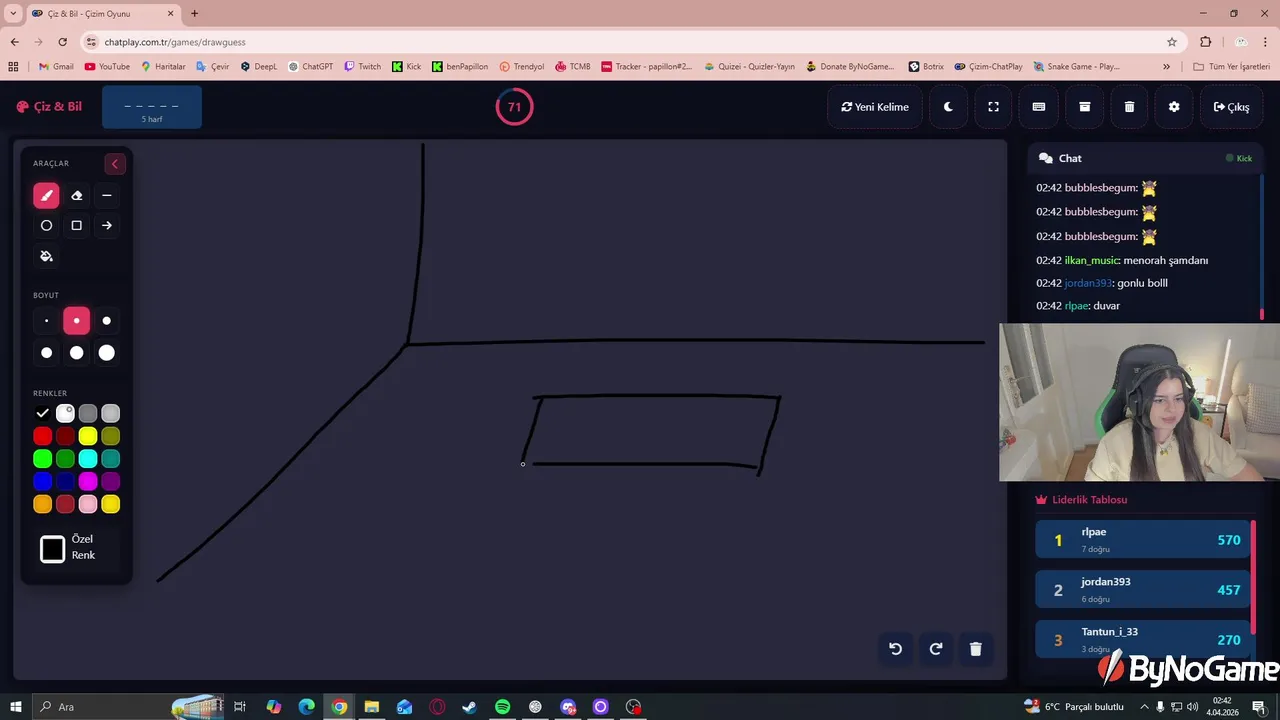Open Microsoft Edge from the taskbar
1280x720 pixels.
(306, 707)
